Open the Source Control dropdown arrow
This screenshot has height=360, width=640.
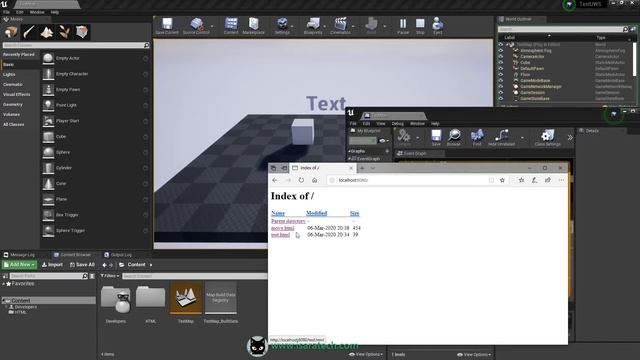212,26
